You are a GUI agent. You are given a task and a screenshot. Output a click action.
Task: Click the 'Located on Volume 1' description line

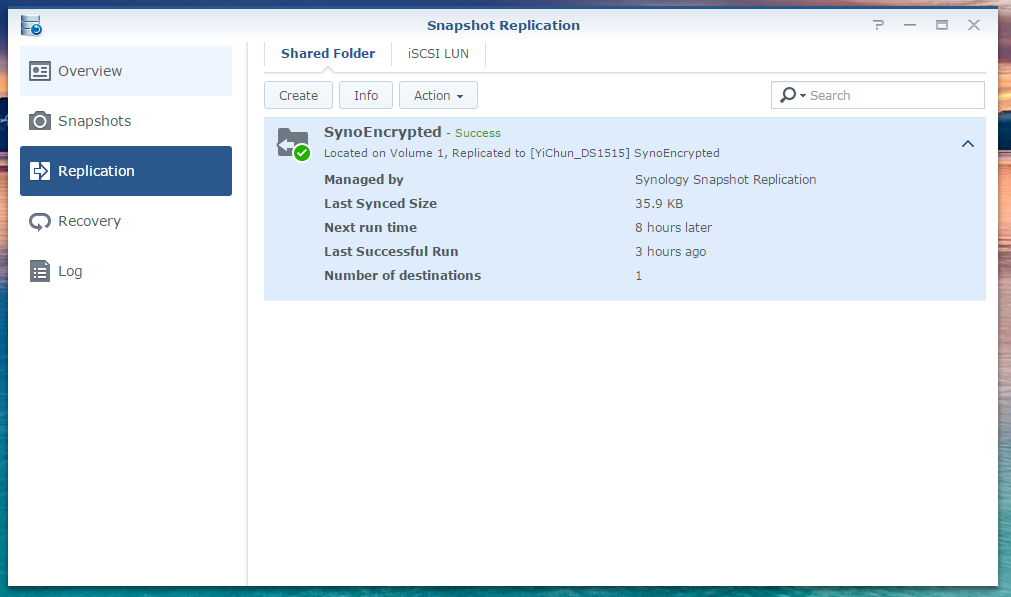(x=522, y=153)
